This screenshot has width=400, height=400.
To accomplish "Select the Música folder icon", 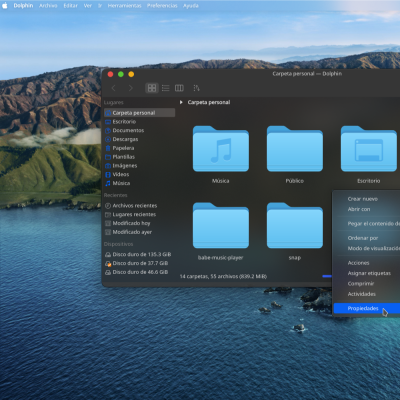I will (x=221, y=149).
